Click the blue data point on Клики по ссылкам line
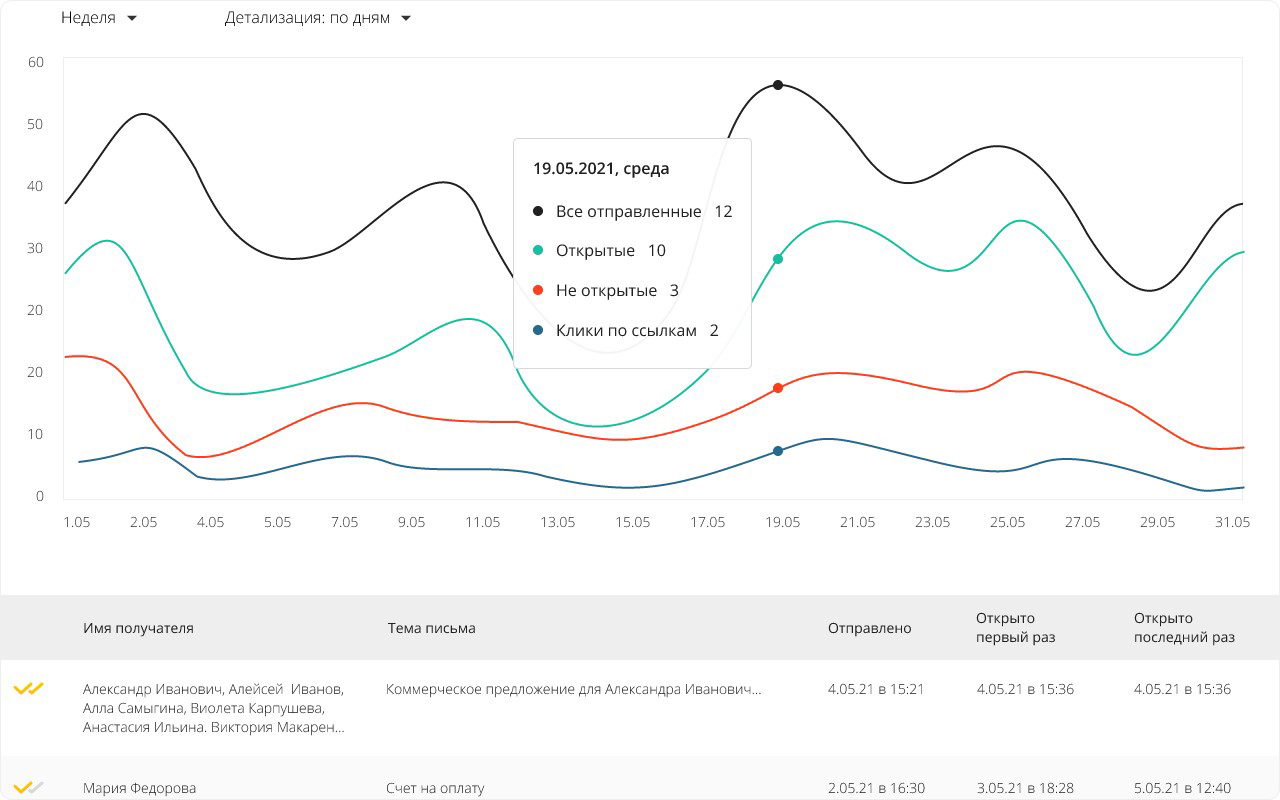Viewport: 1280px width, 800px height. [x=778, y=451]
